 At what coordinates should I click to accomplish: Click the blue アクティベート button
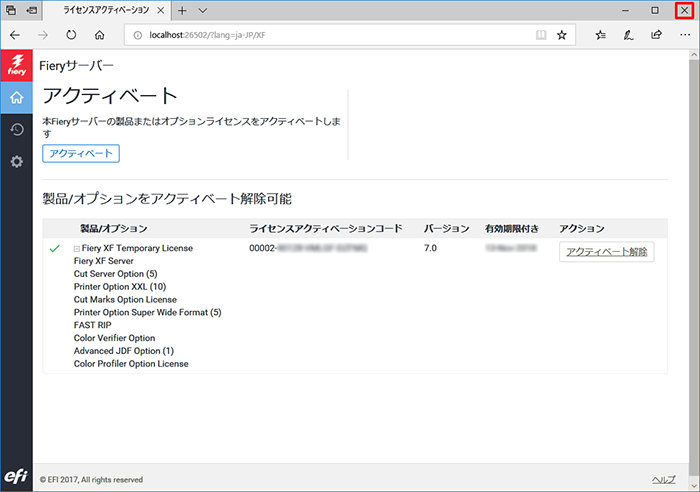pos(81,154)
